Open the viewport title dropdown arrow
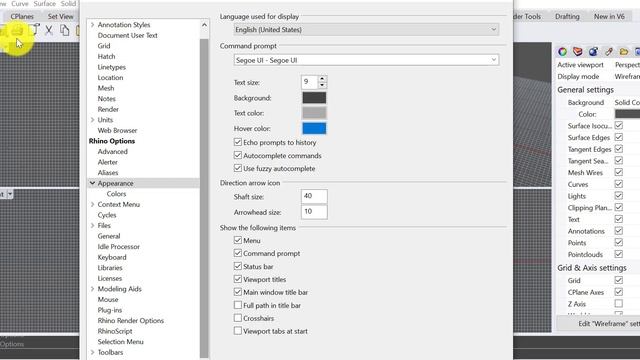This screenshot has width=640, height=360. pyautogui.click(x=10, y=194)
